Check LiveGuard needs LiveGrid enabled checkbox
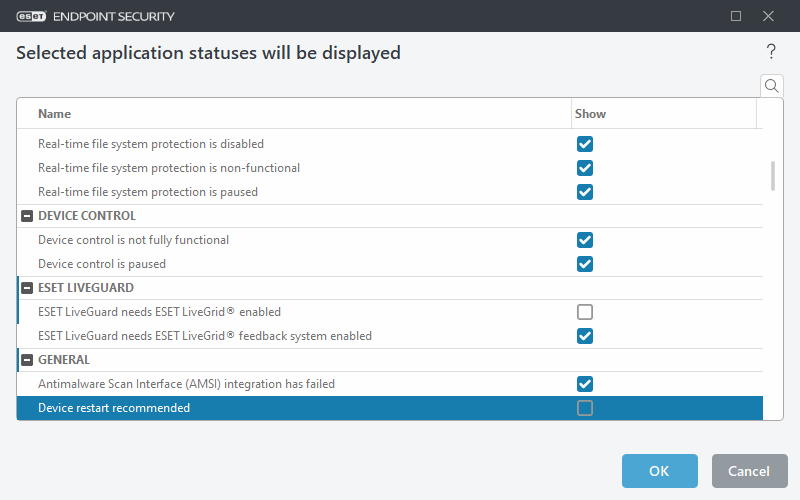 click(585, 312)
